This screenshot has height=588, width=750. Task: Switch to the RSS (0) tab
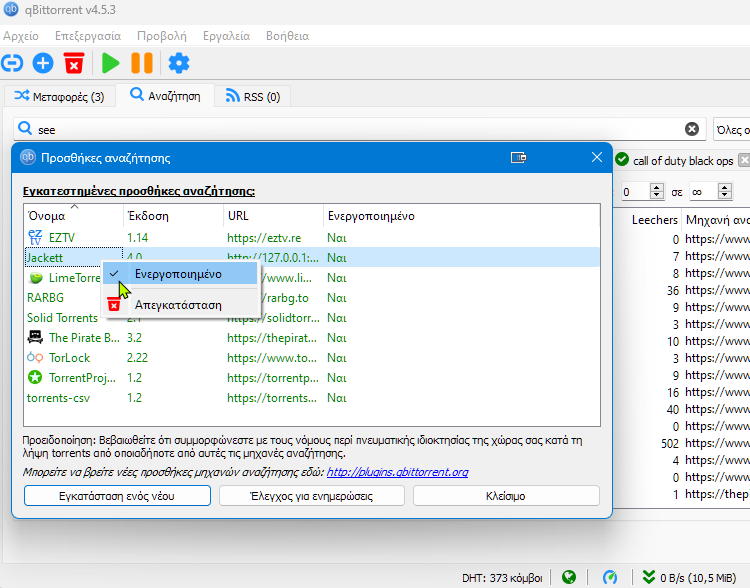(x=253, y=97)
